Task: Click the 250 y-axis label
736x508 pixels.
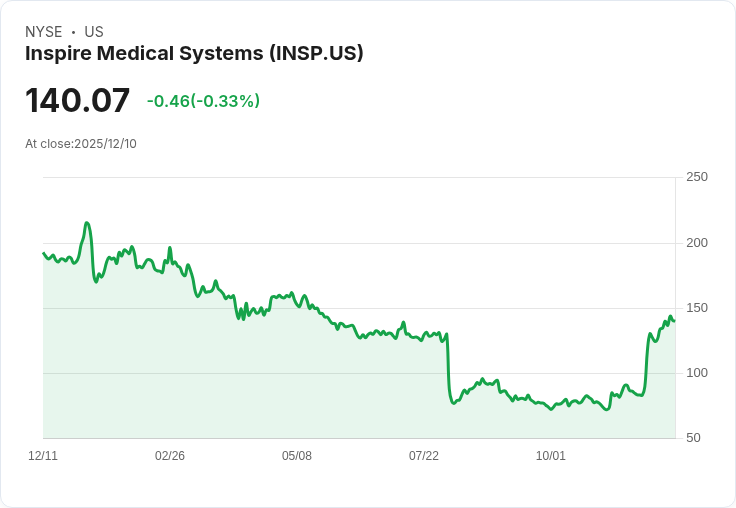Action: coord(696,177)
